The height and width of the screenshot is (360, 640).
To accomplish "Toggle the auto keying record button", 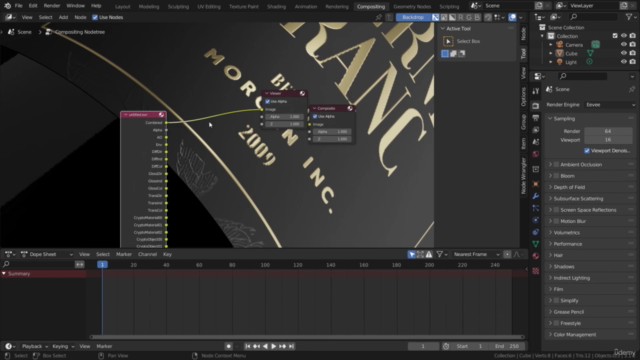I will click(x=228, y=346).
